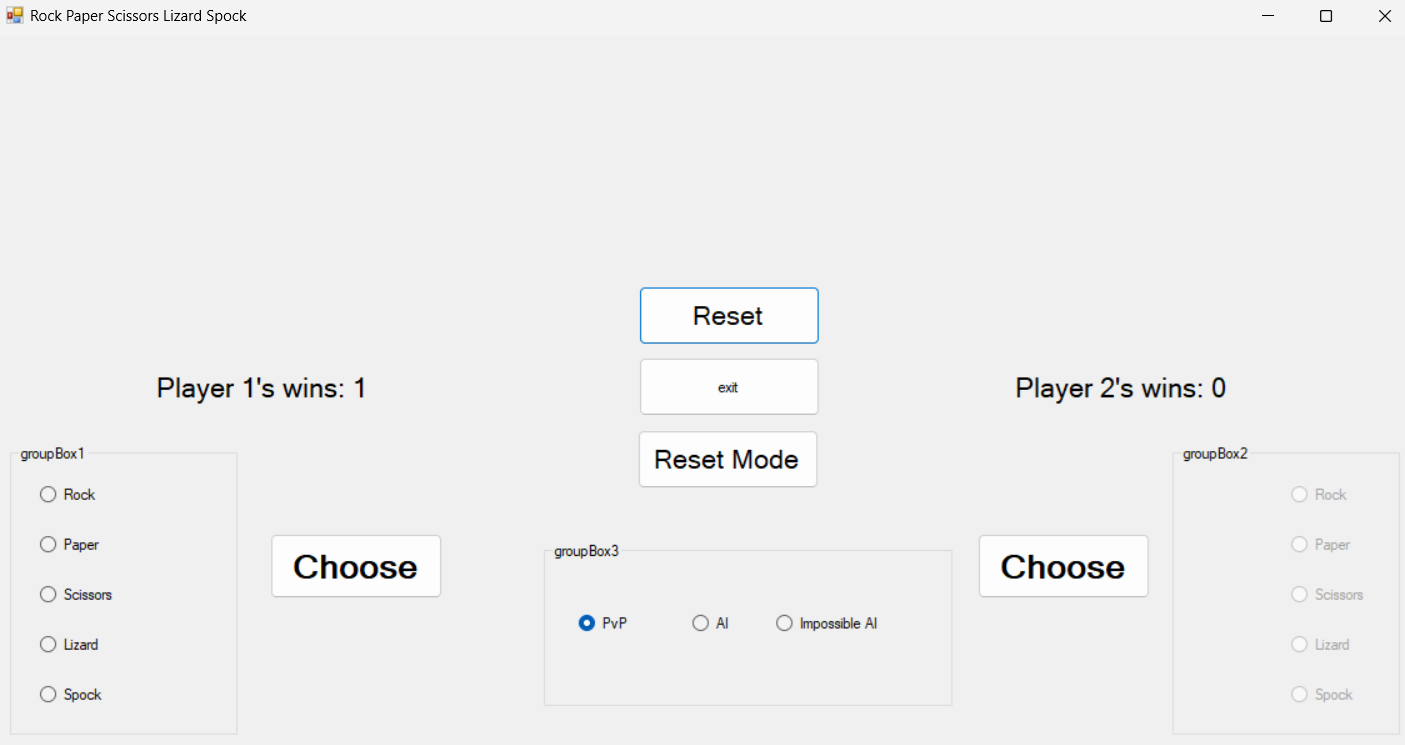
Task: Minimize the game window
Action: tap(1268, 16)
